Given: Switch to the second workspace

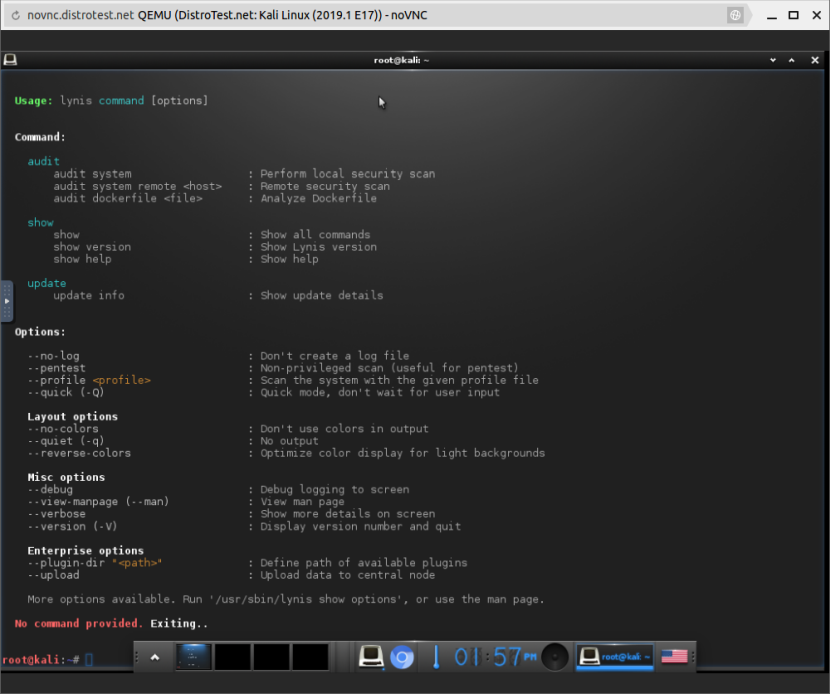Looking at the screenshot, I should [x=232, y=657].
